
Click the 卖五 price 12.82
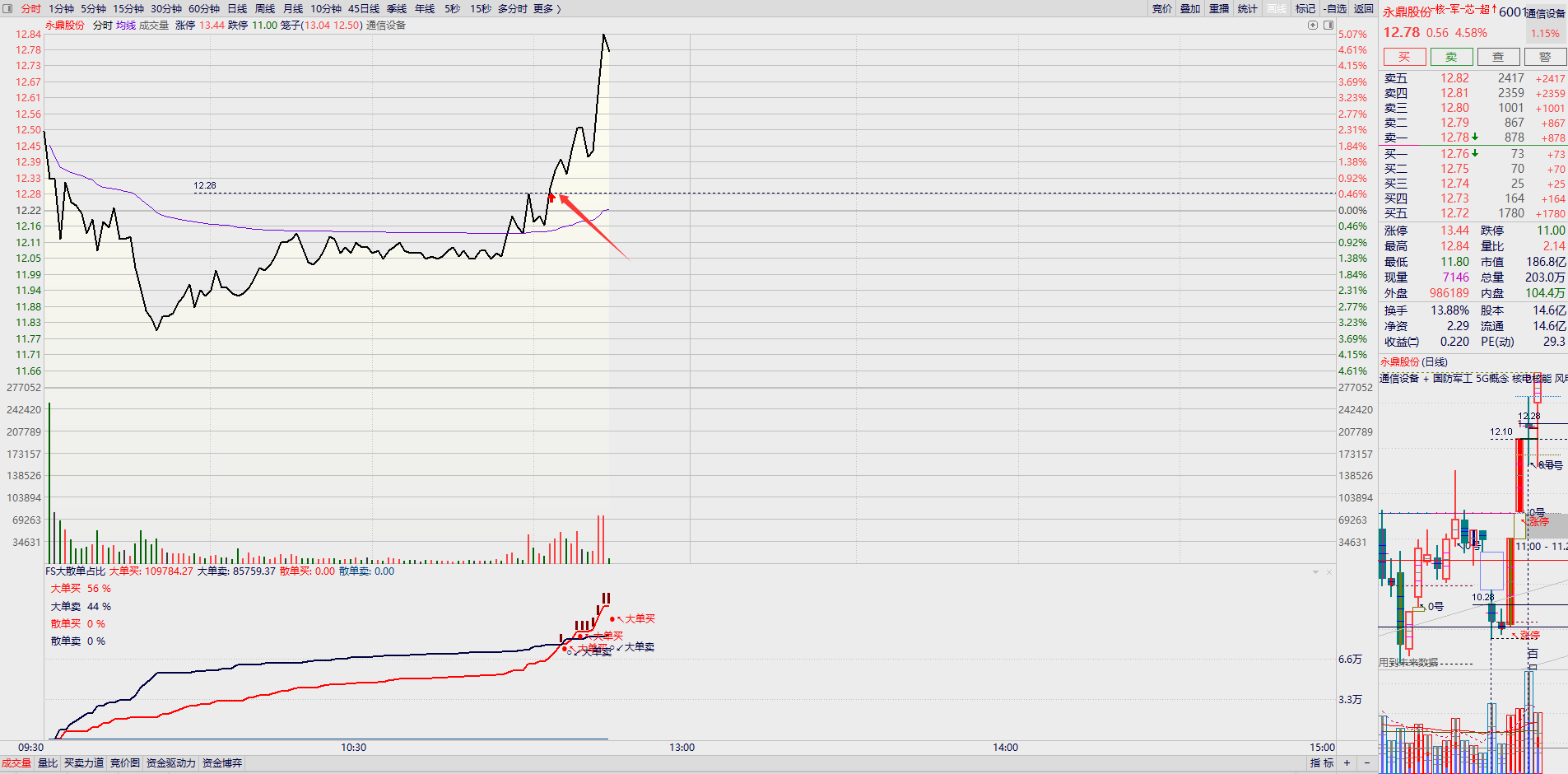pyautogui.click(x=1454, y=78)
